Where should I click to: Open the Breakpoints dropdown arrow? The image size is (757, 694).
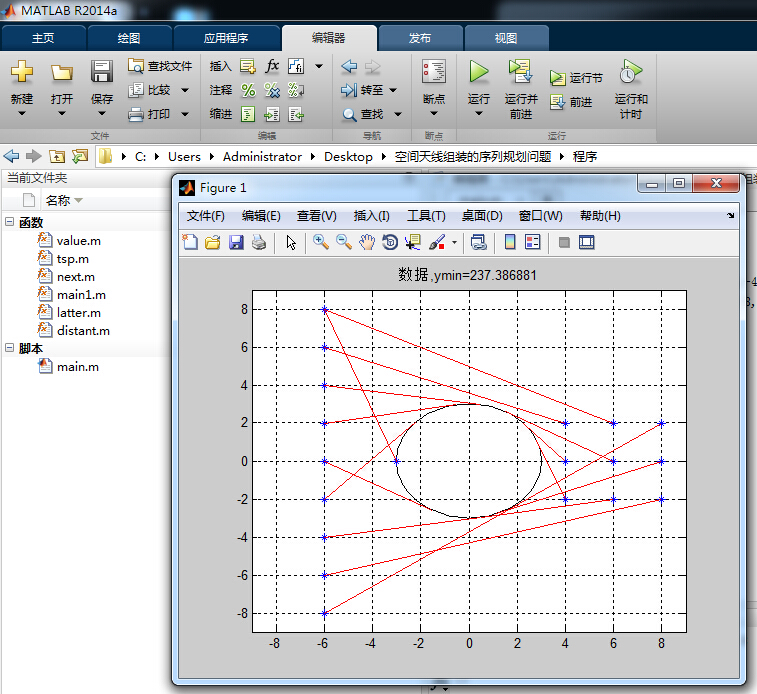pyautogui.click(x=434, y=113)
